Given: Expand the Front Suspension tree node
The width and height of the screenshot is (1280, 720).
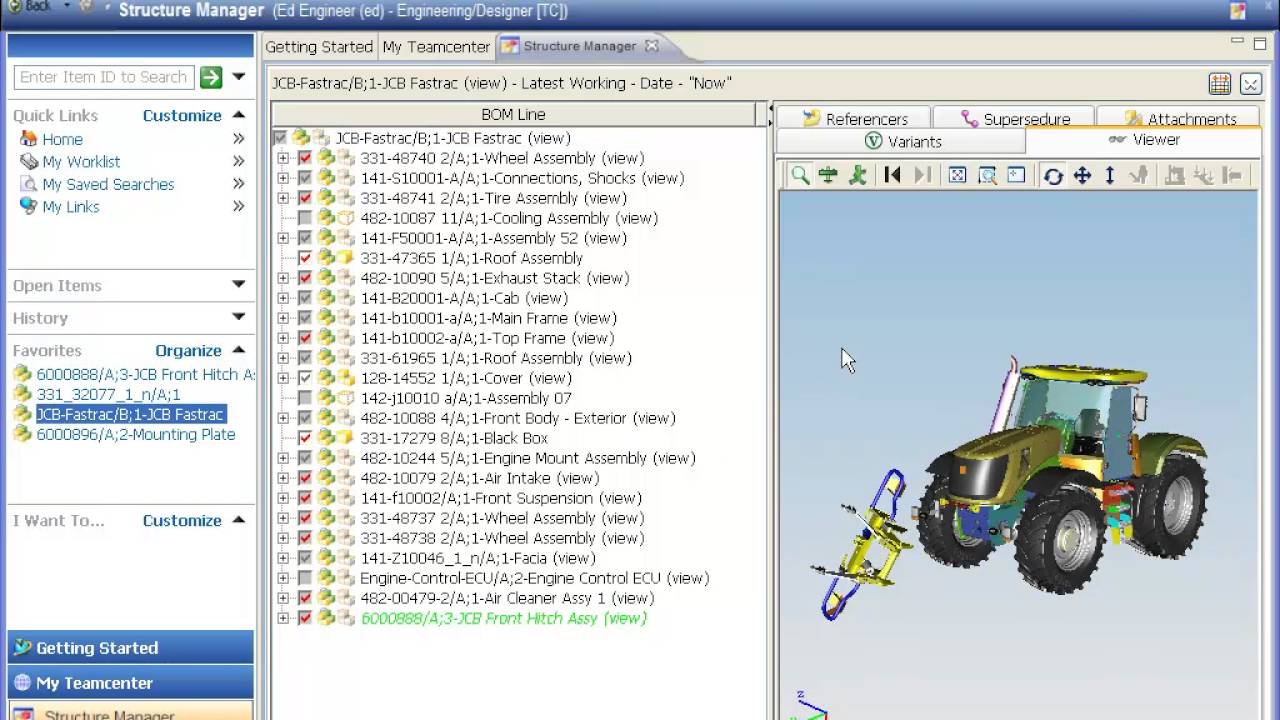Looking at the screenshot, I should point(283,498).
